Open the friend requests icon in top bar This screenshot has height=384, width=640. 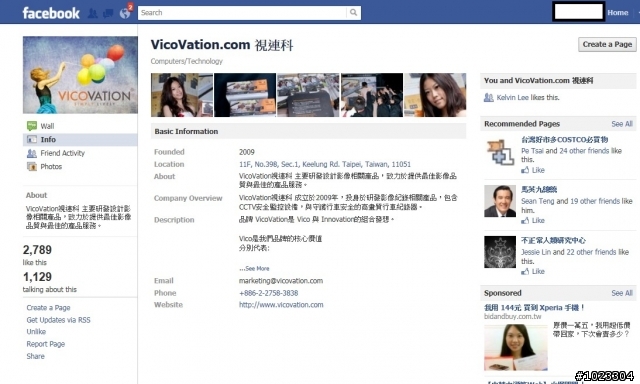93,13
